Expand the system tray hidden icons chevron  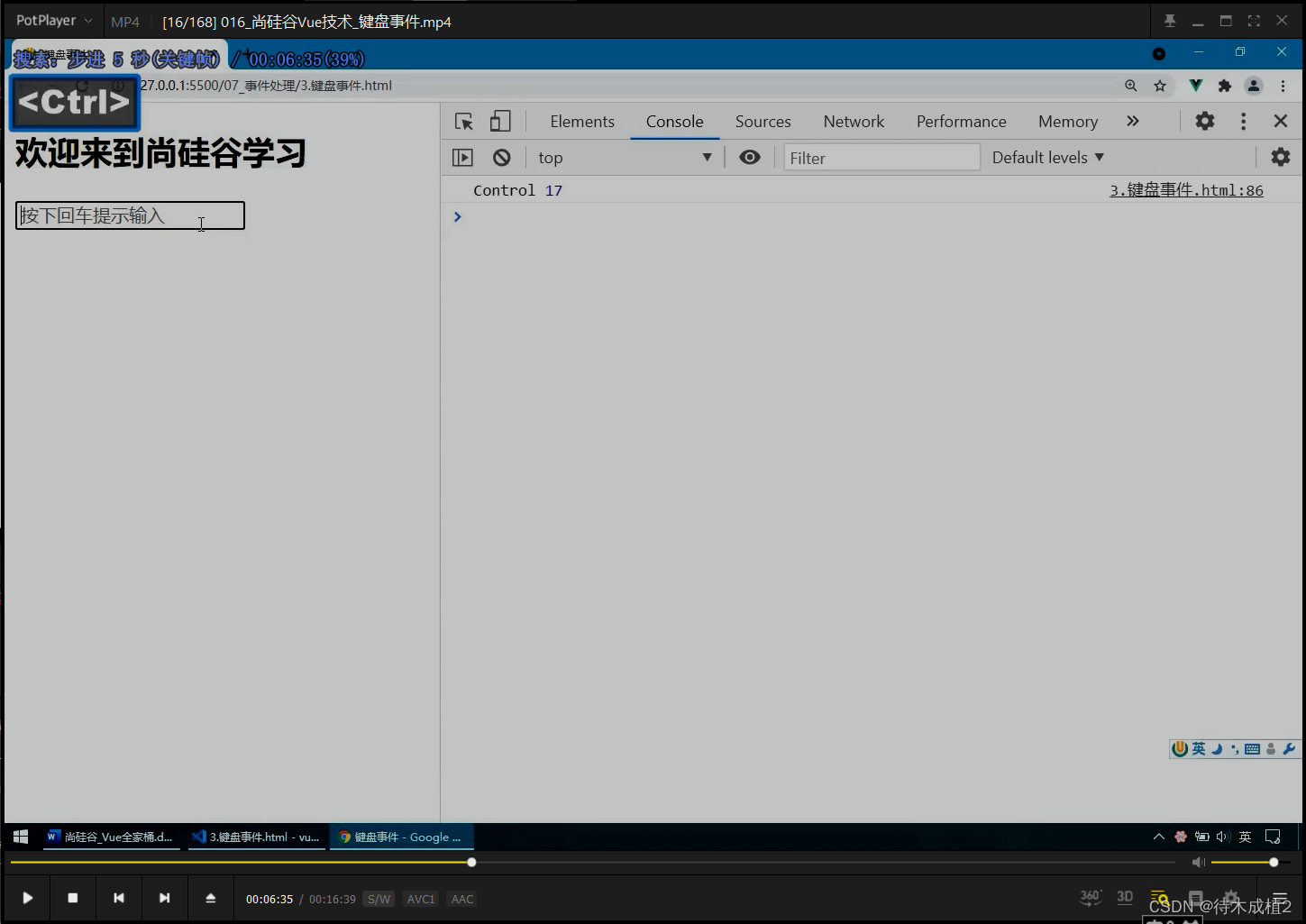1158,837
